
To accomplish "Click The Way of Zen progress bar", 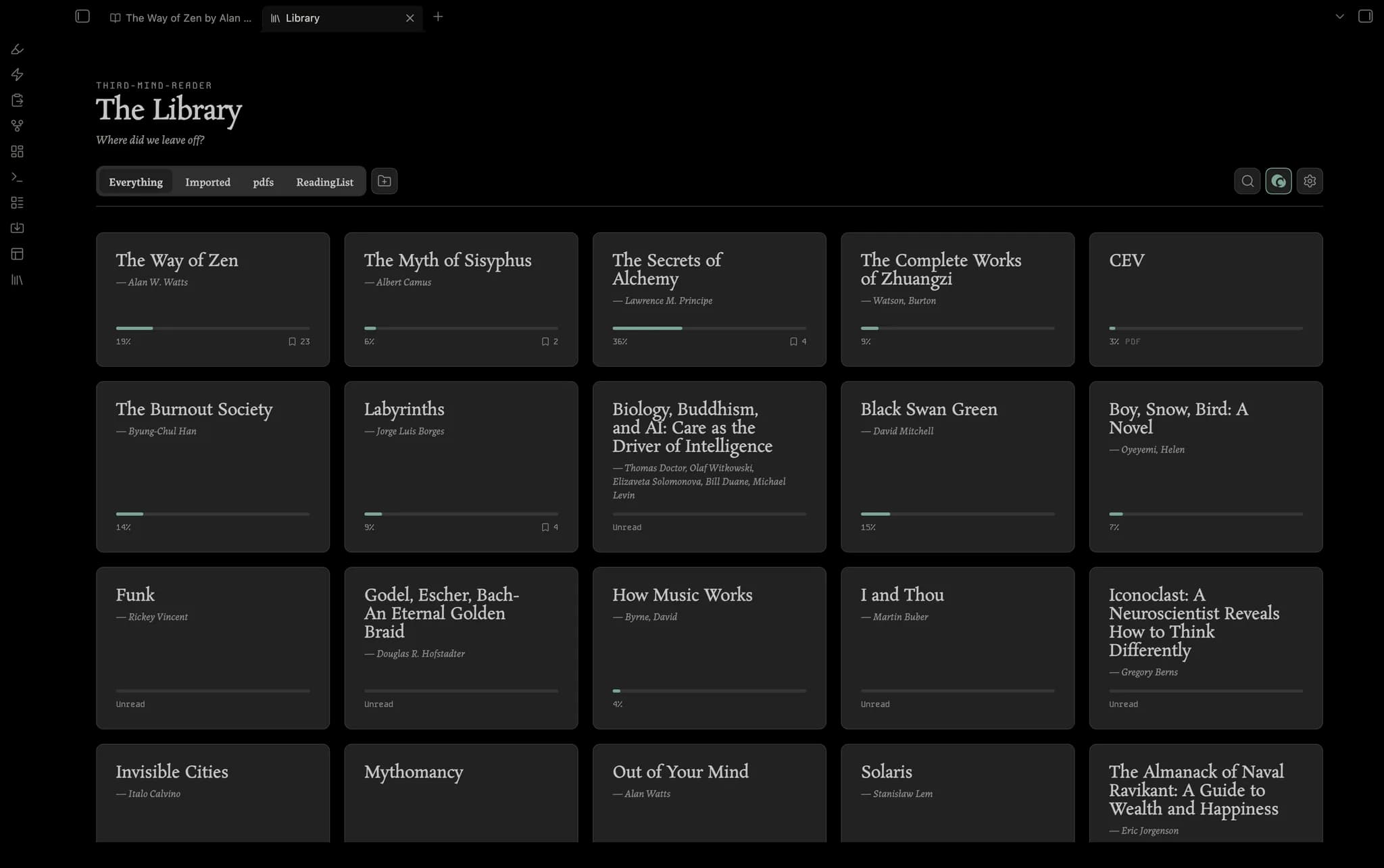I will [213, 328].
